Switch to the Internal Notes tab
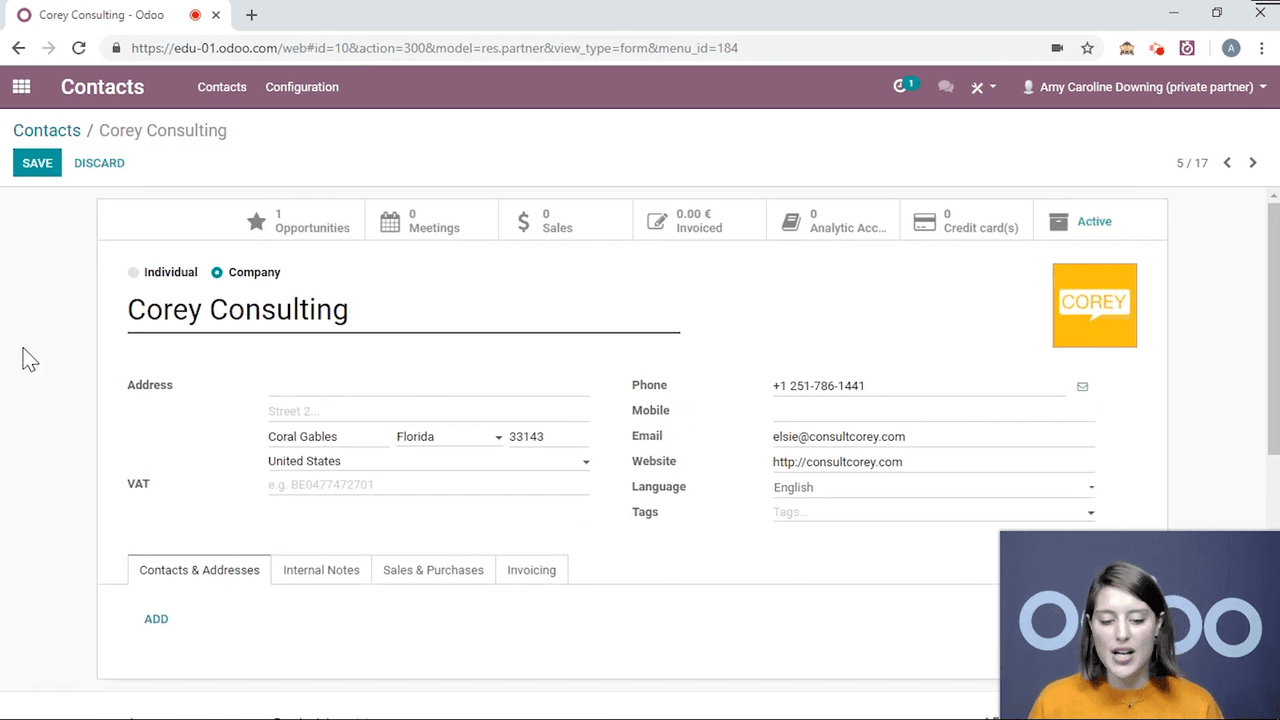The height and width of the screenshot is (720, 1280). pos(321,570)
